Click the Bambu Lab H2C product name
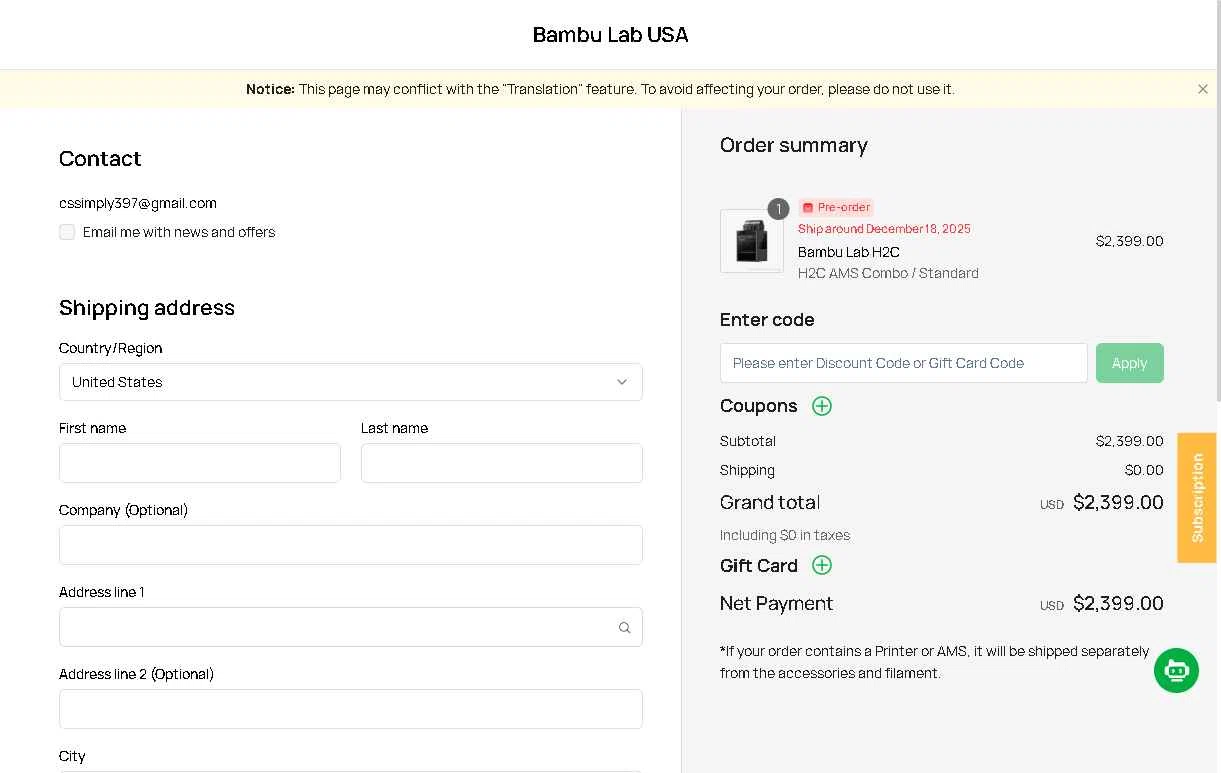This screenshot has width=1221, height=773. (848, 252)
